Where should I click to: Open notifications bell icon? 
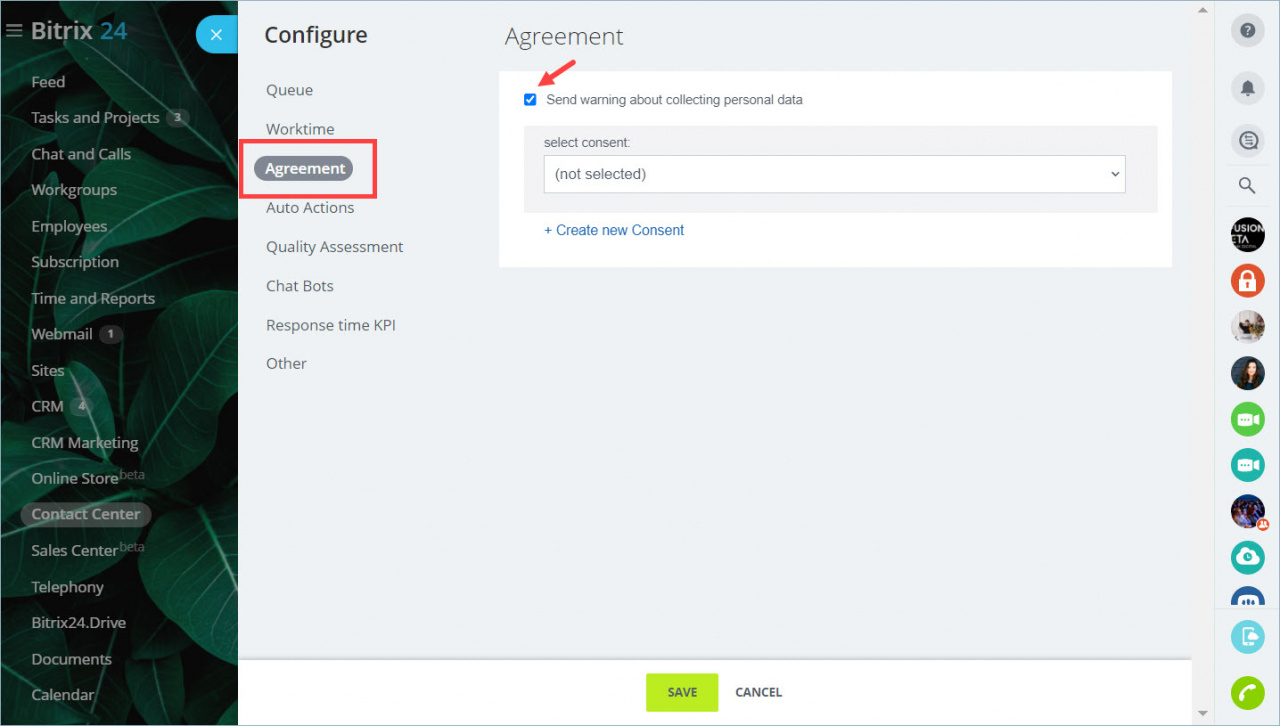click(x=1247, y=88)
